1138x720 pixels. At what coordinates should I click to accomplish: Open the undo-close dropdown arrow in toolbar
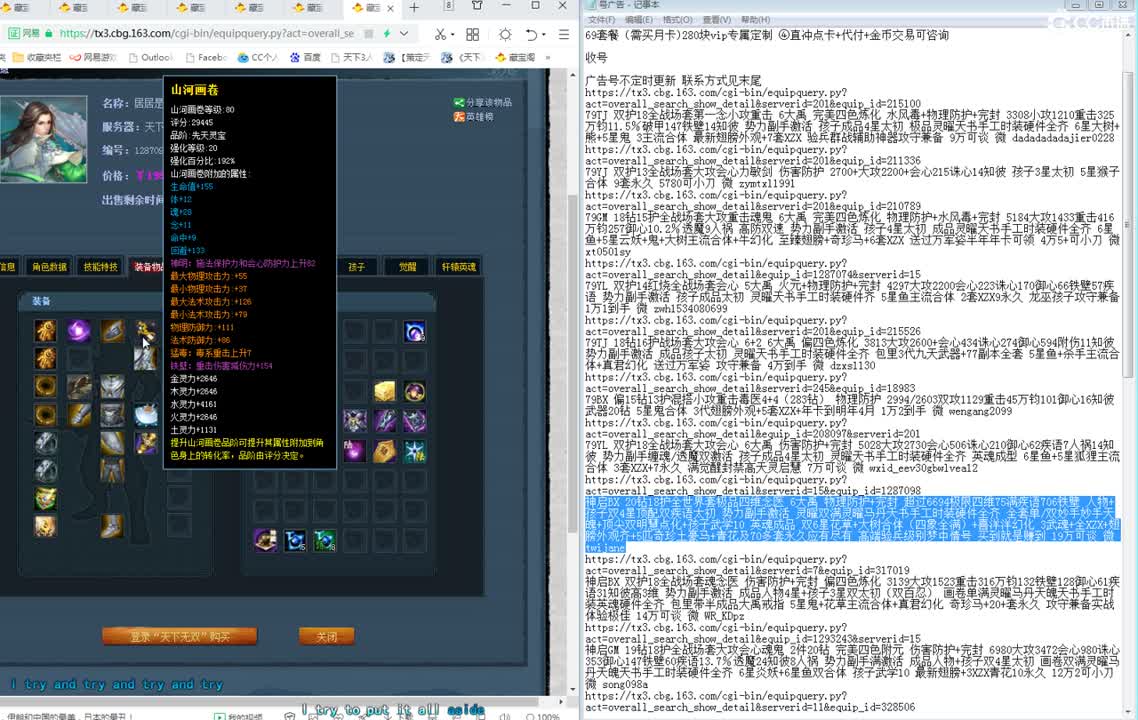click(x=542, y=34)
